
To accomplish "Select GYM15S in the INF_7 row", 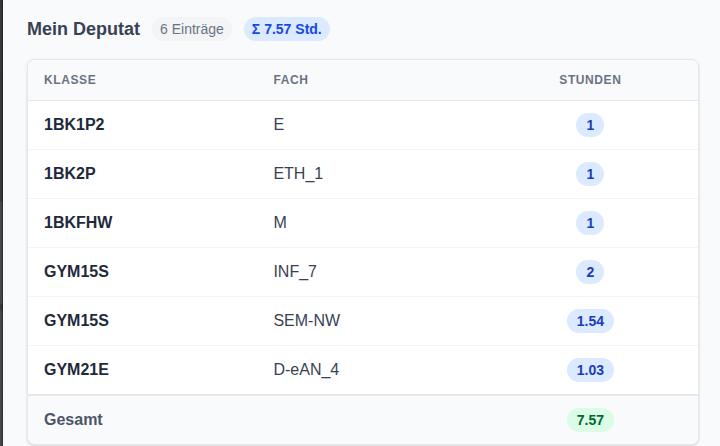I will coord(76,272).
